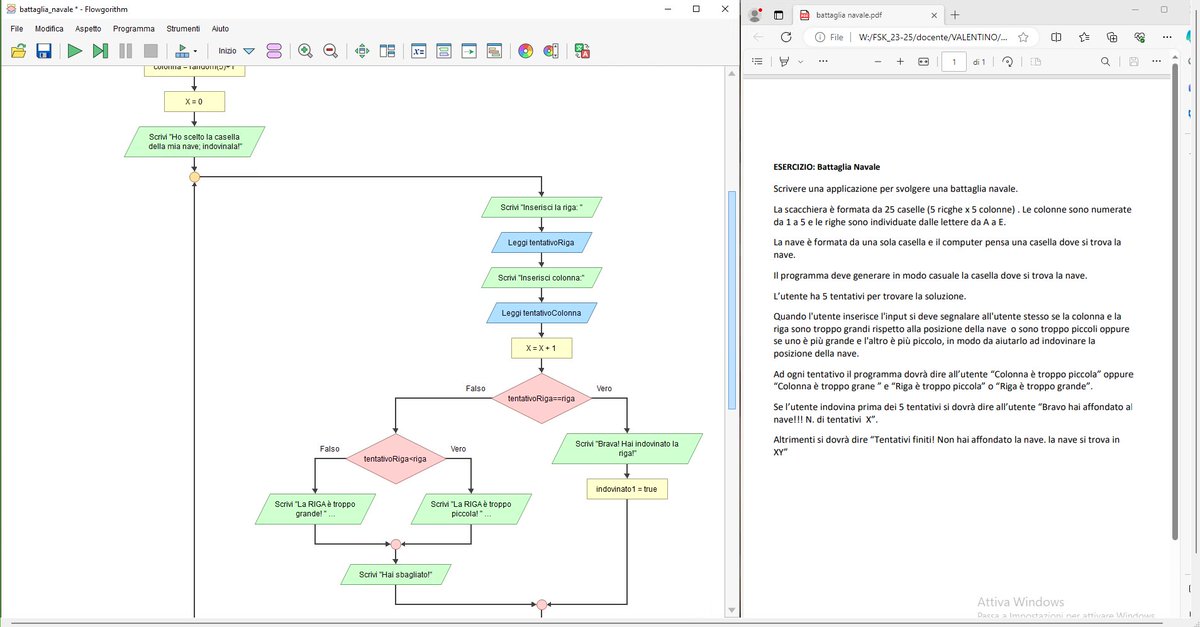The height and width of the screenshot is (627, 1200).
Task: Select the "X = X + 1" assignment shape
Action: [x=541, y=348]
